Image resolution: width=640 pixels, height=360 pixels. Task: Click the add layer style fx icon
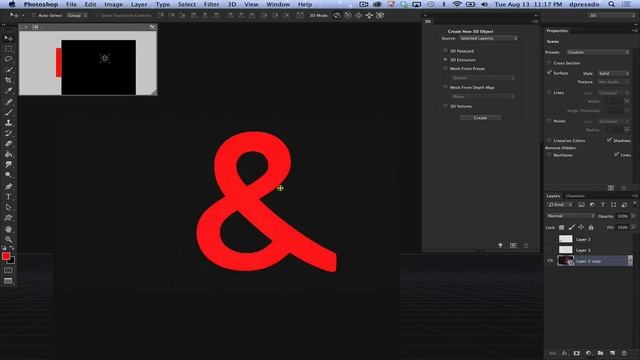click(x=564, y=353)
